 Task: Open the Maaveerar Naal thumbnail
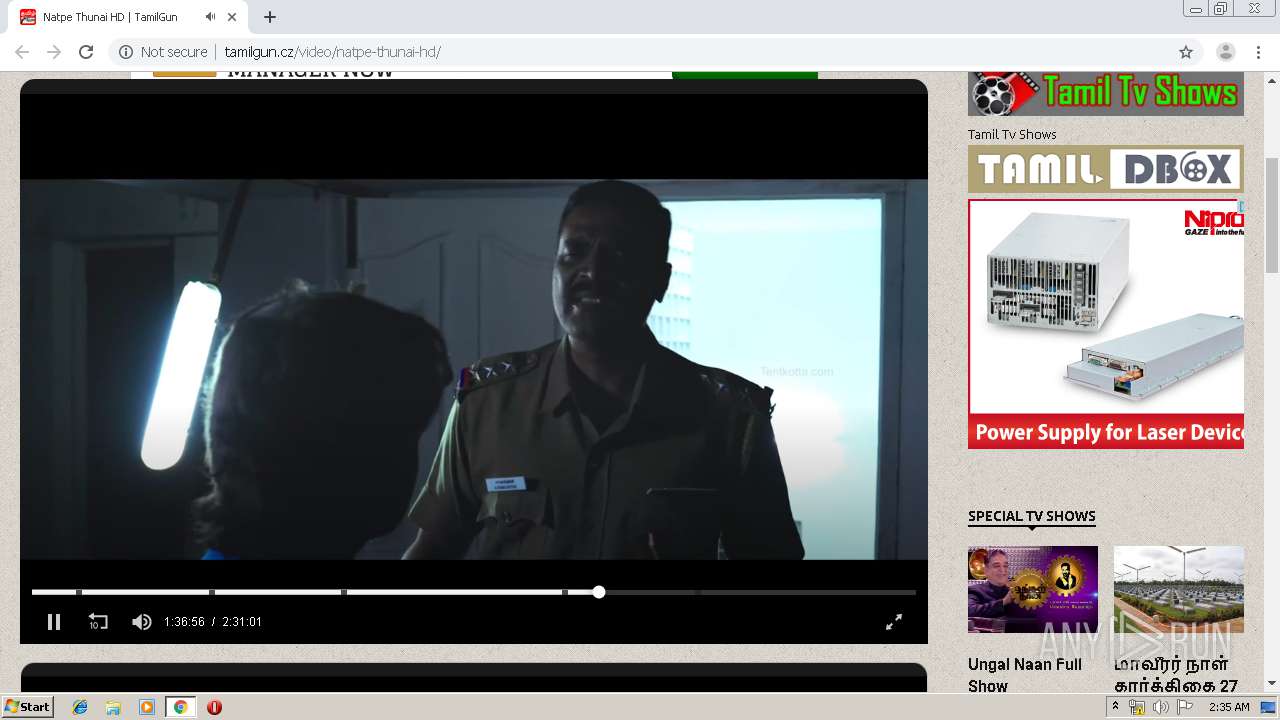point(1179,589)
